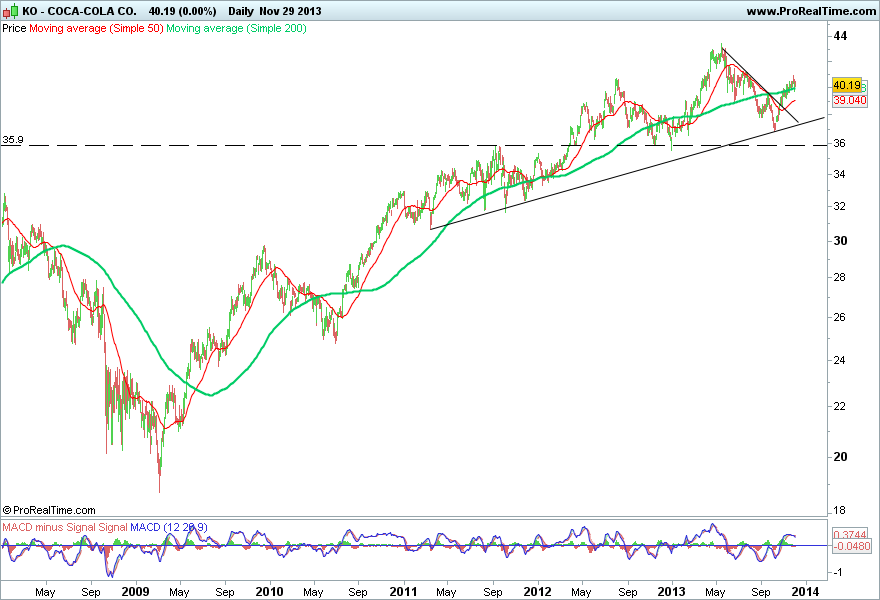880x600 pixels.
Task: Click the red 39.040 moving average price tag
Action: [x=850, y=100]
